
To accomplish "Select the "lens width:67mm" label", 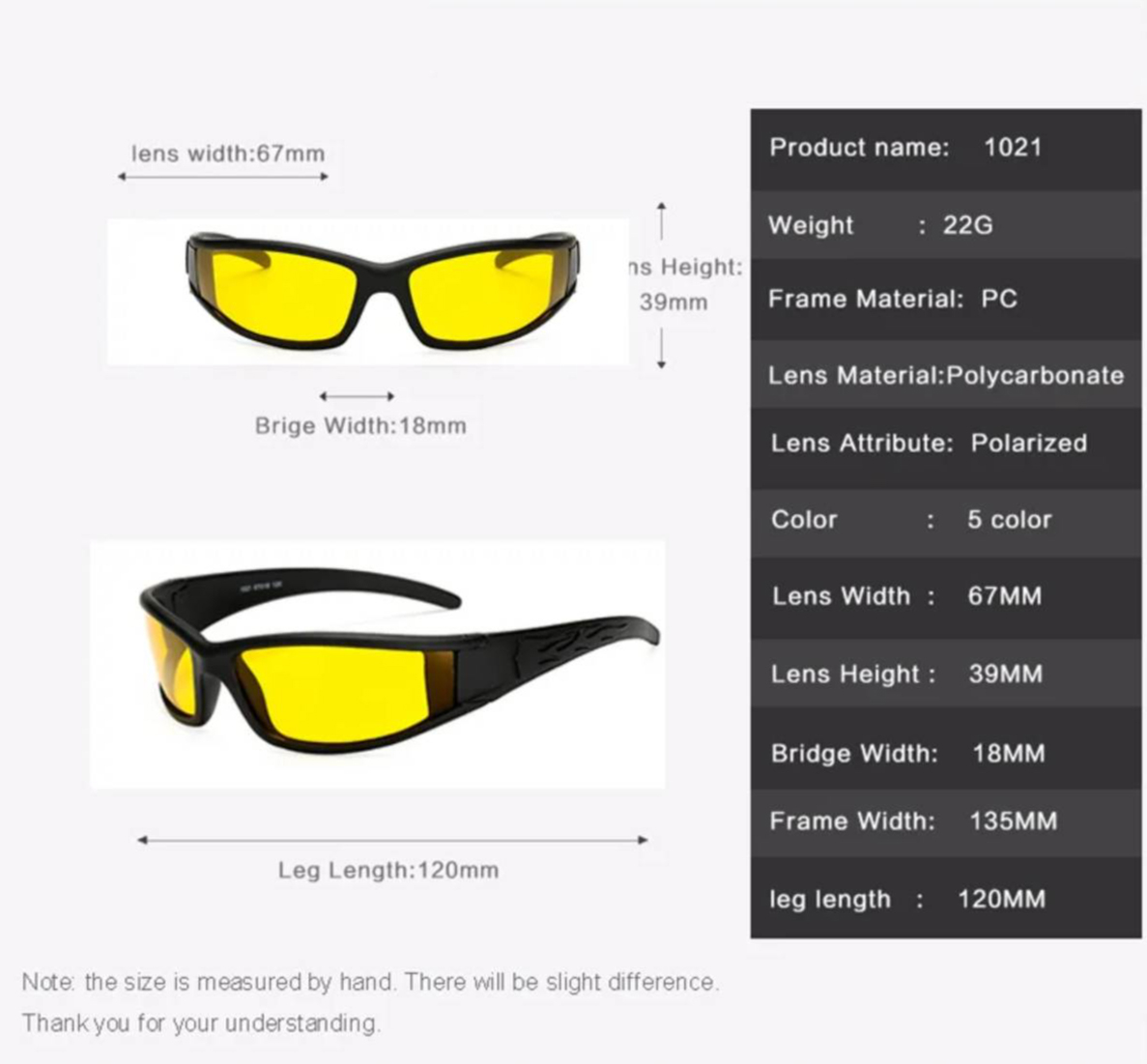I will pos(228,154).
